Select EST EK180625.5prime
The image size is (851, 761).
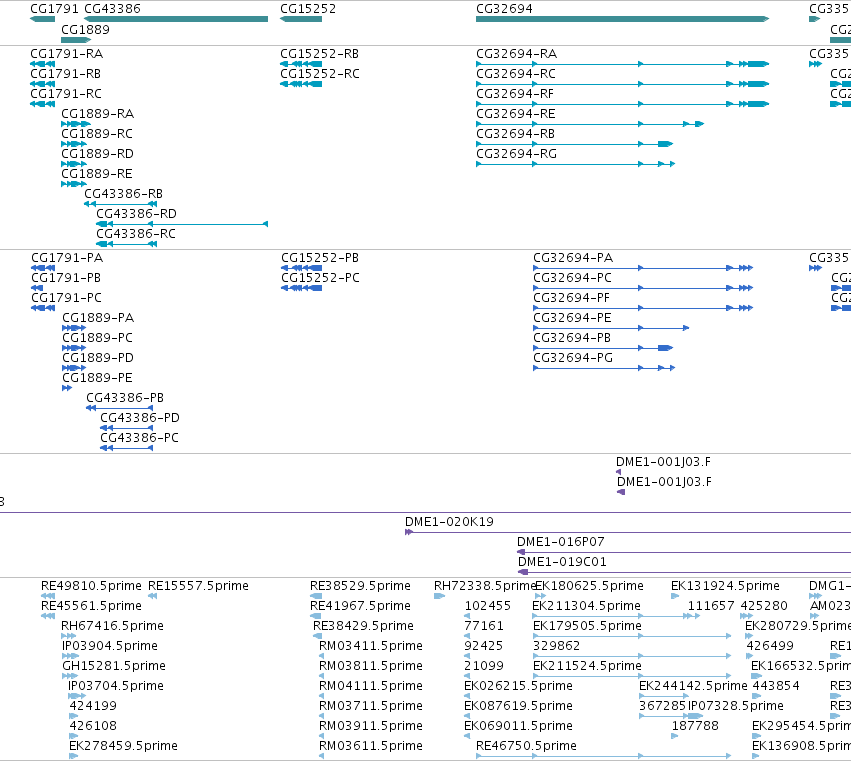click(589, 586)
